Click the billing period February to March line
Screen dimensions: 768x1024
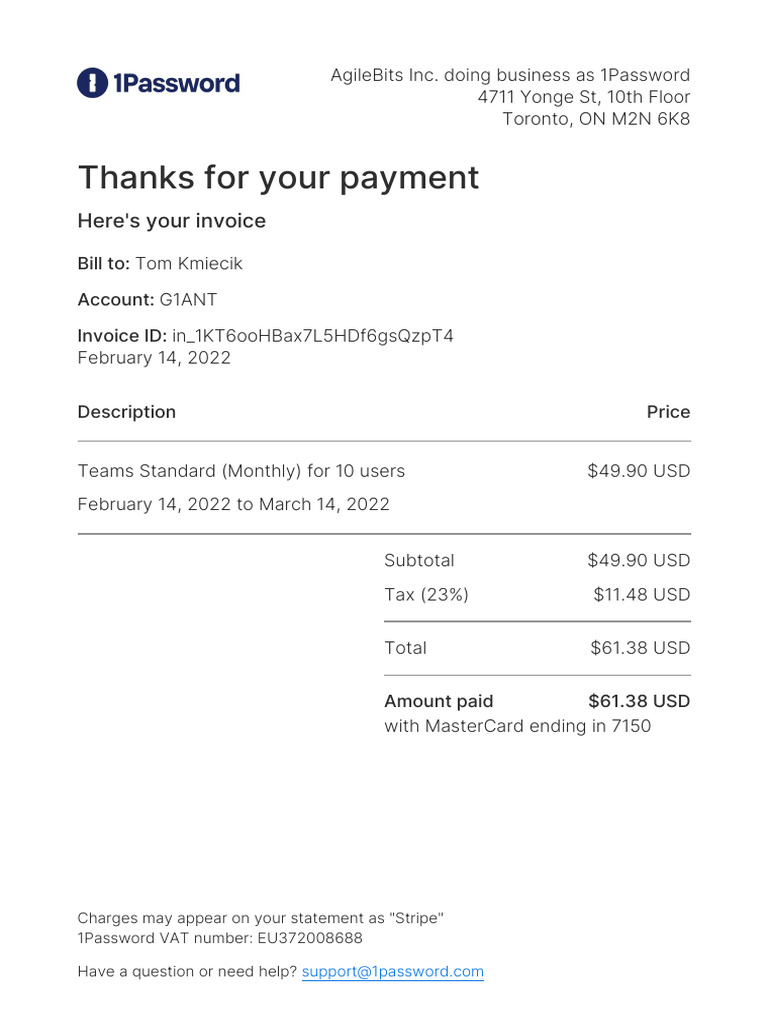pos(234,504)
